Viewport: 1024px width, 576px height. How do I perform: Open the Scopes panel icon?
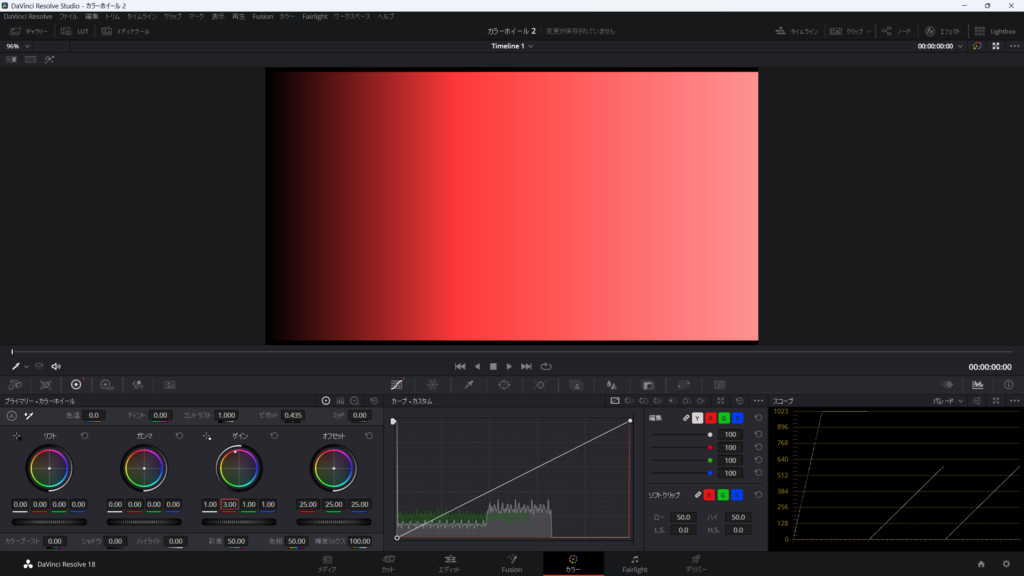[x=977, y=384]
